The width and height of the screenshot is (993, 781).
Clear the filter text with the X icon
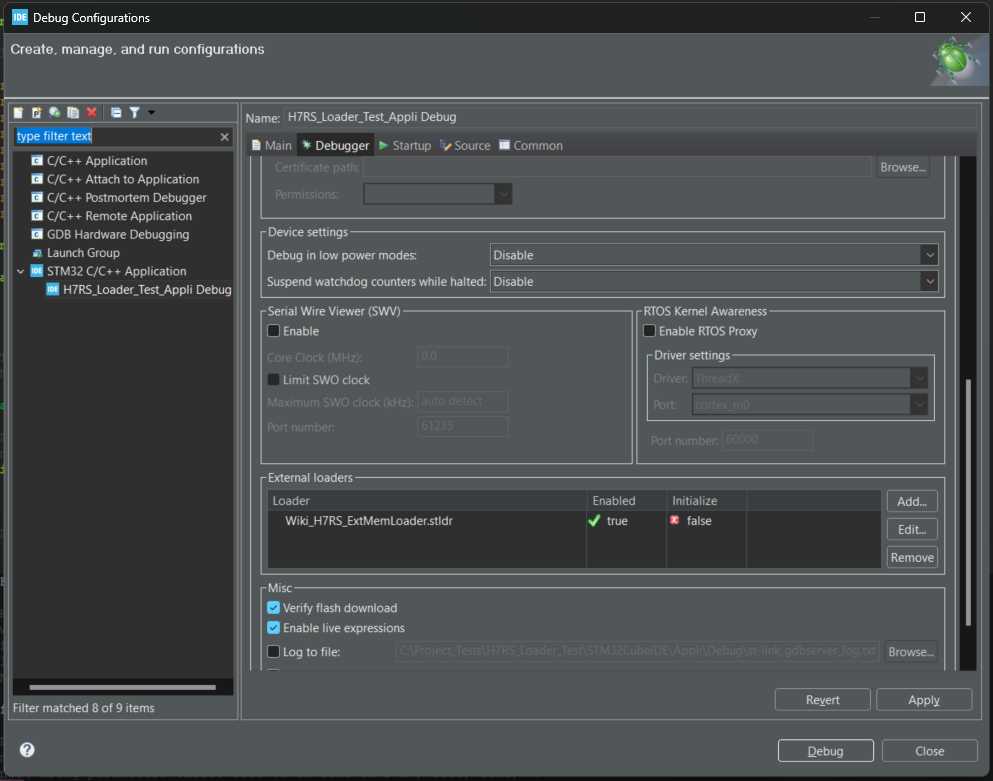tap(224, 137)
